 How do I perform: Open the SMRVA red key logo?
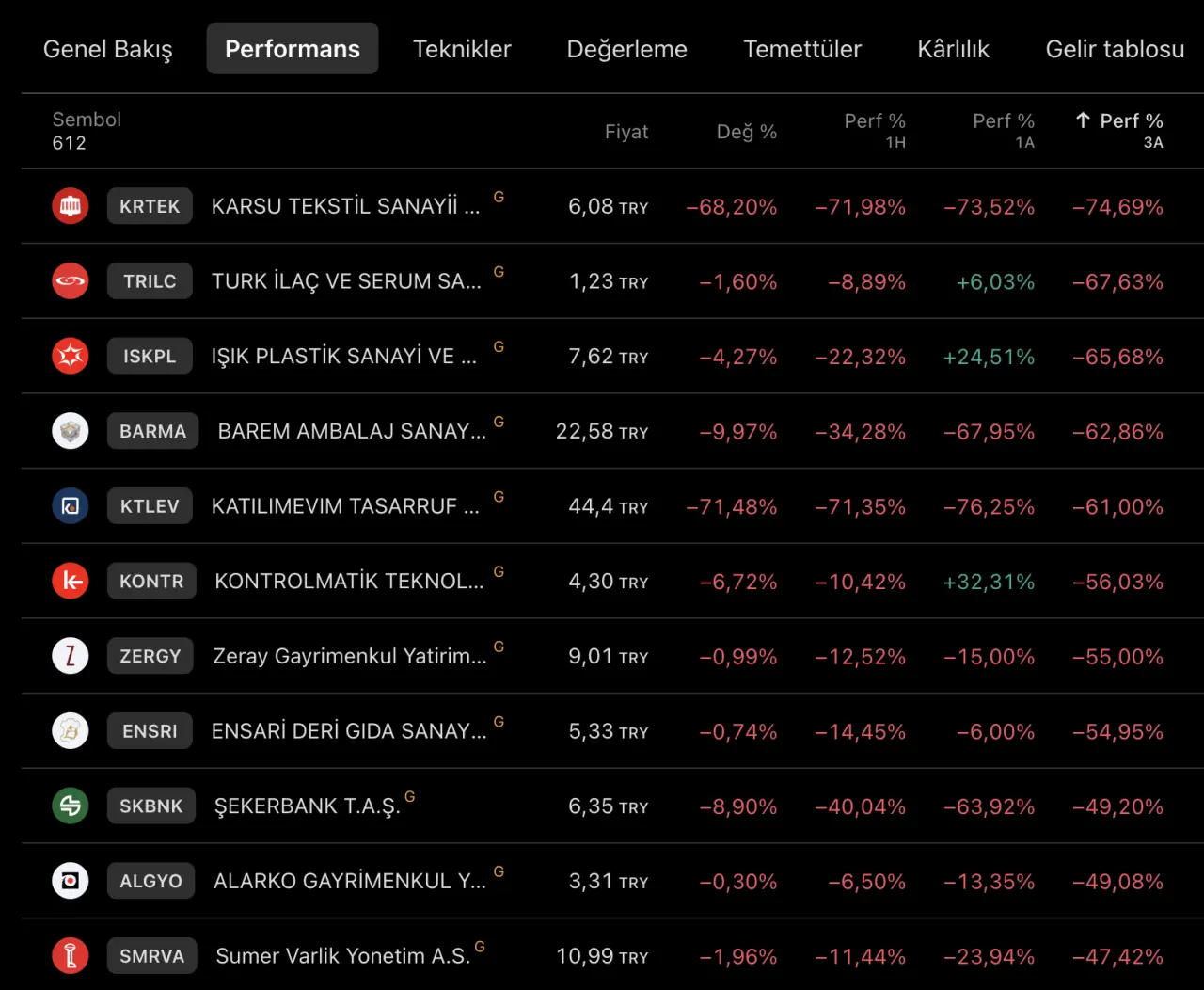pyautogui.click(x=71, y=956)
